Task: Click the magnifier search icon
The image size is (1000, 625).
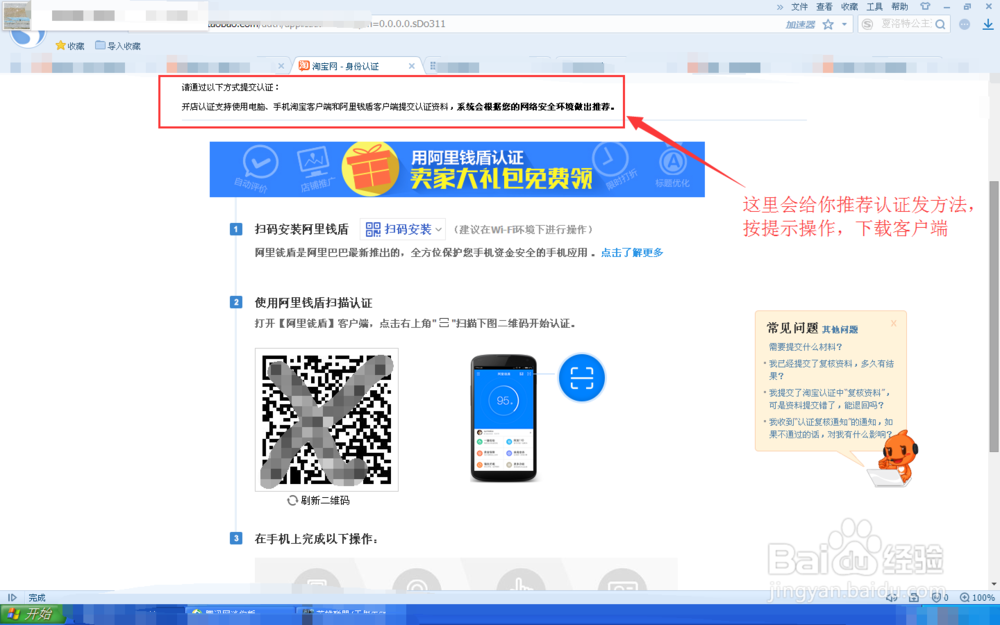Action: point(941,25)
